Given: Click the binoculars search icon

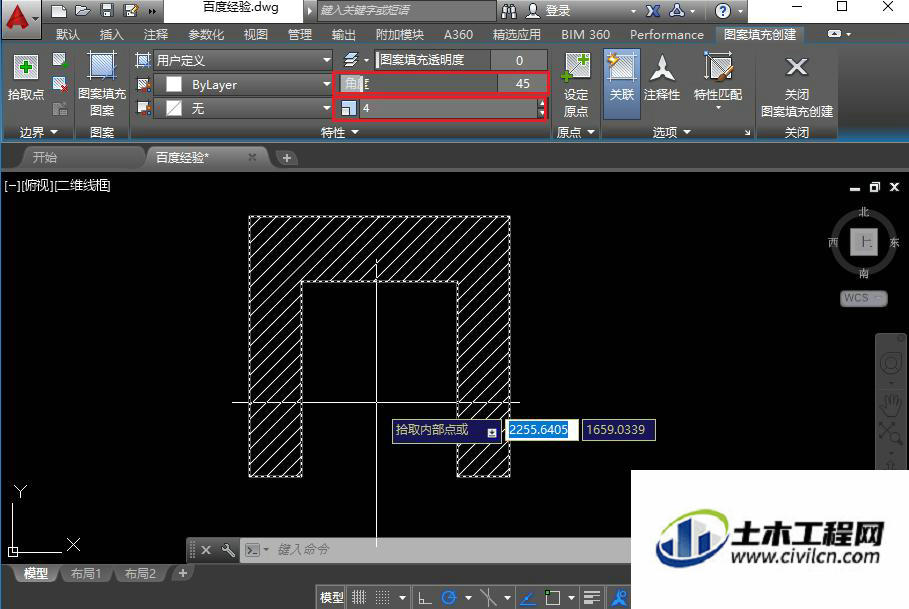Looking at the screenshot, I should (x=509, y=10).
